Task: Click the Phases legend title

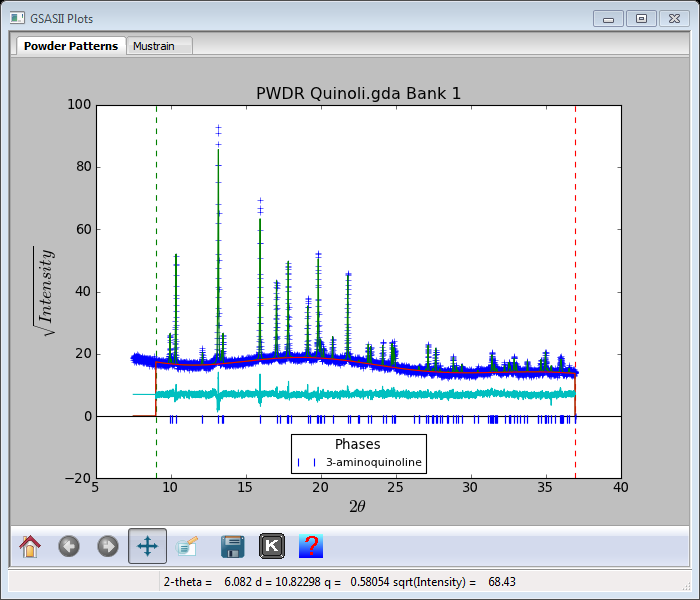Action: coord(358,444)
